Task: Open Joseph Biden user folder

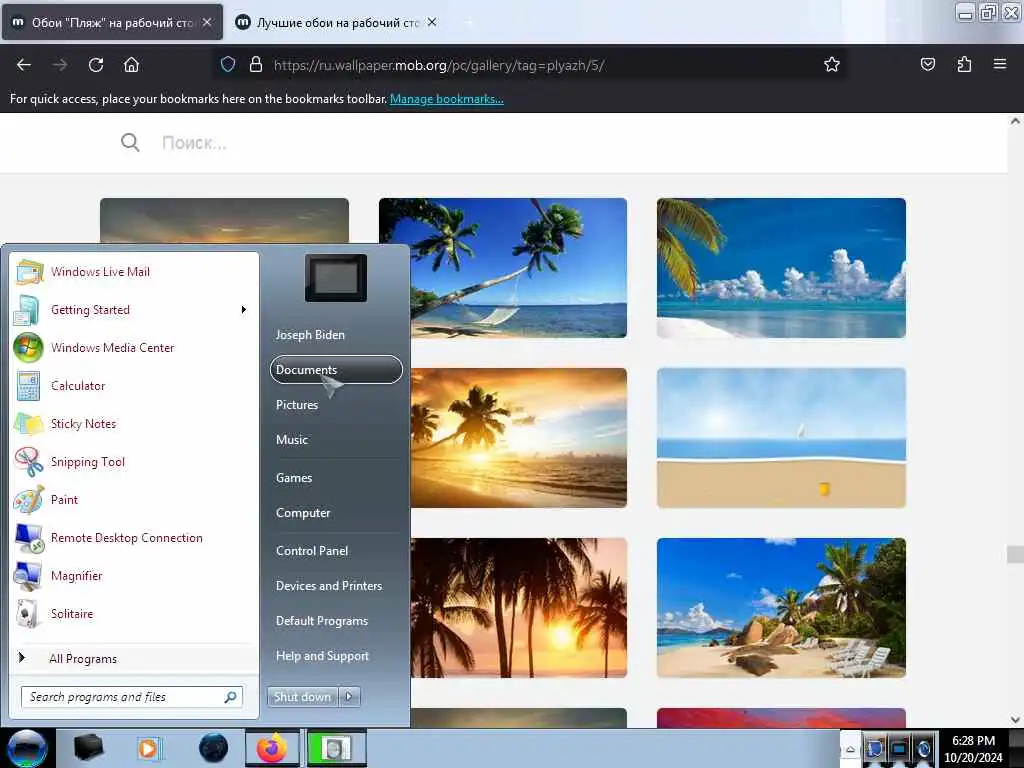Action: click(336, 334)
